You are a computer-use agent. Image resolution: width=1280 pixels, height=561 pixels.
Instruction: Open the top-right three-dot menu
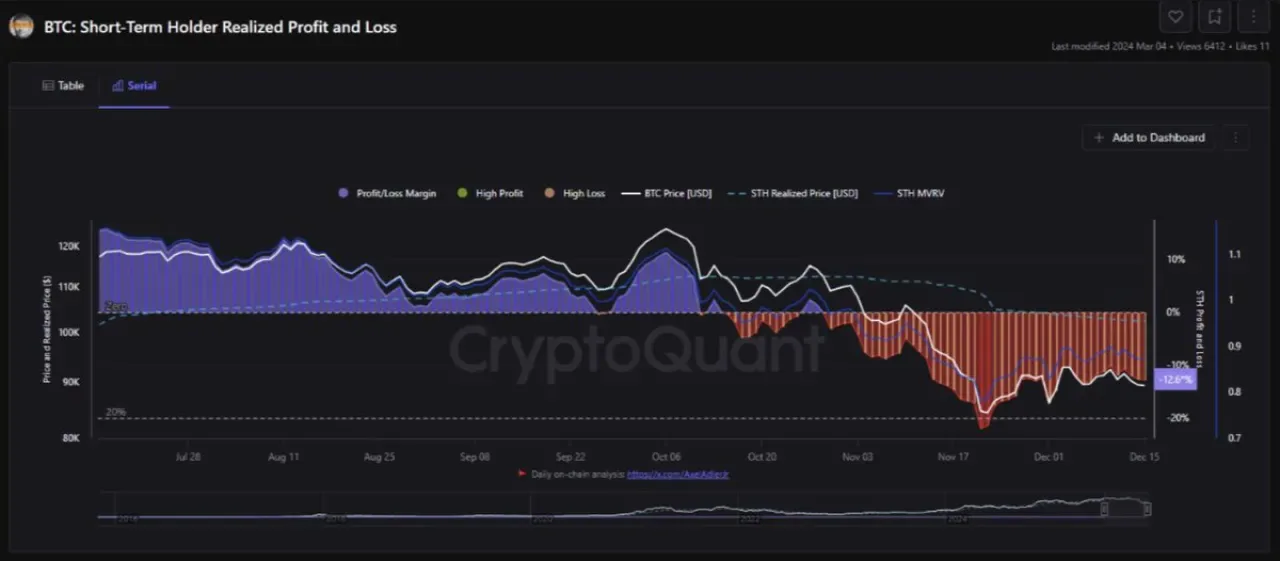[1254, 16]
